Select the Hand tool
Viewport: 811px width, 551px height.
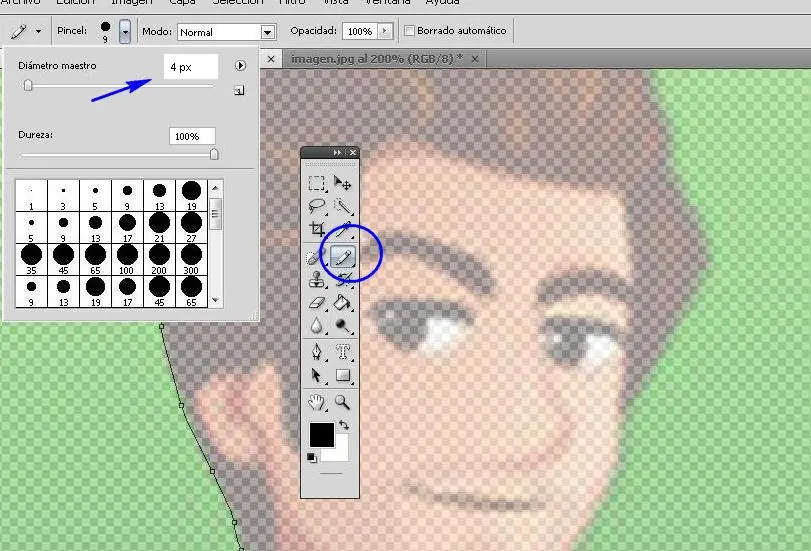pos(317,402)
